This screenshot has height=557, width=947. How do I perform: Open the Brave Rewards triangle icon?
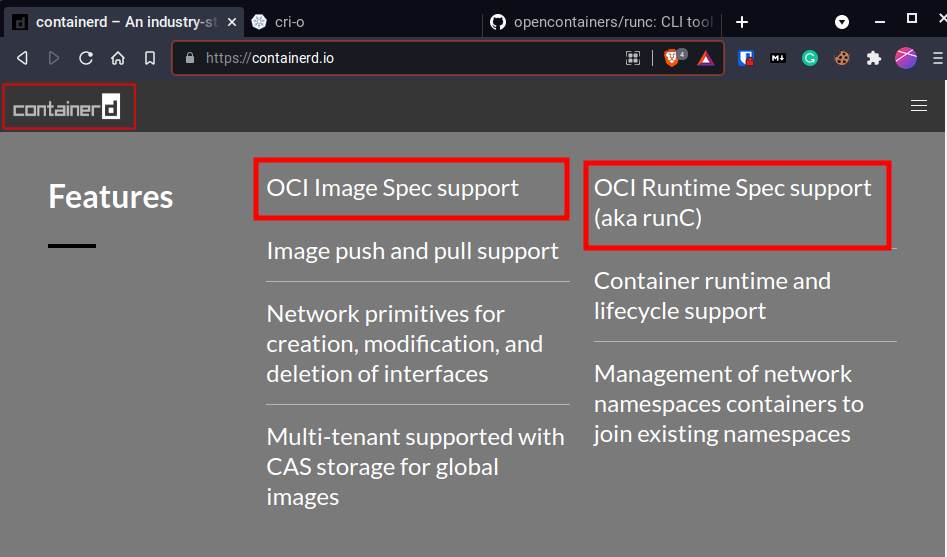click(705, 58)
